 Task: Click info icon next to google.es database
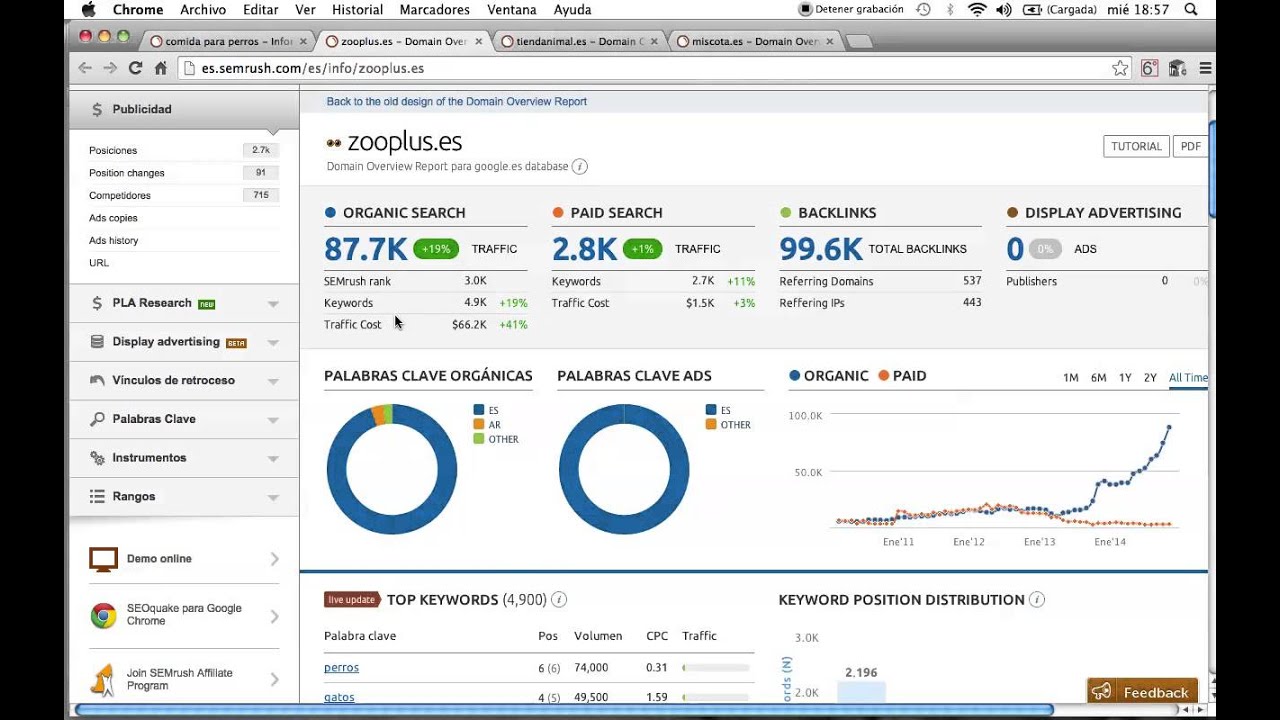580,167
